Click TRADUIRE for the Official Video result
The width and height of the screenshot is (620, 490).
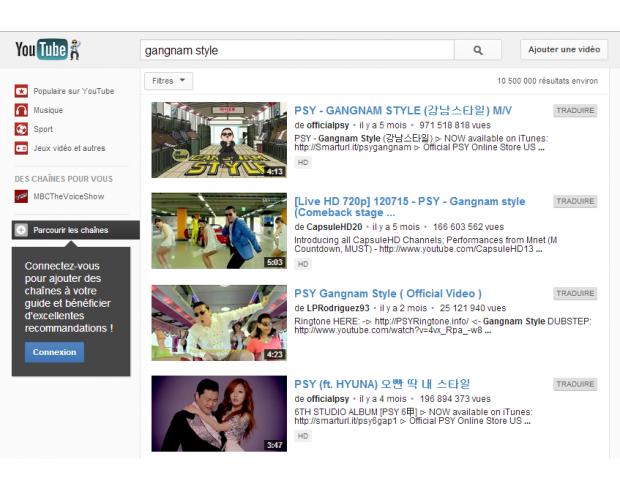point(575,293)
